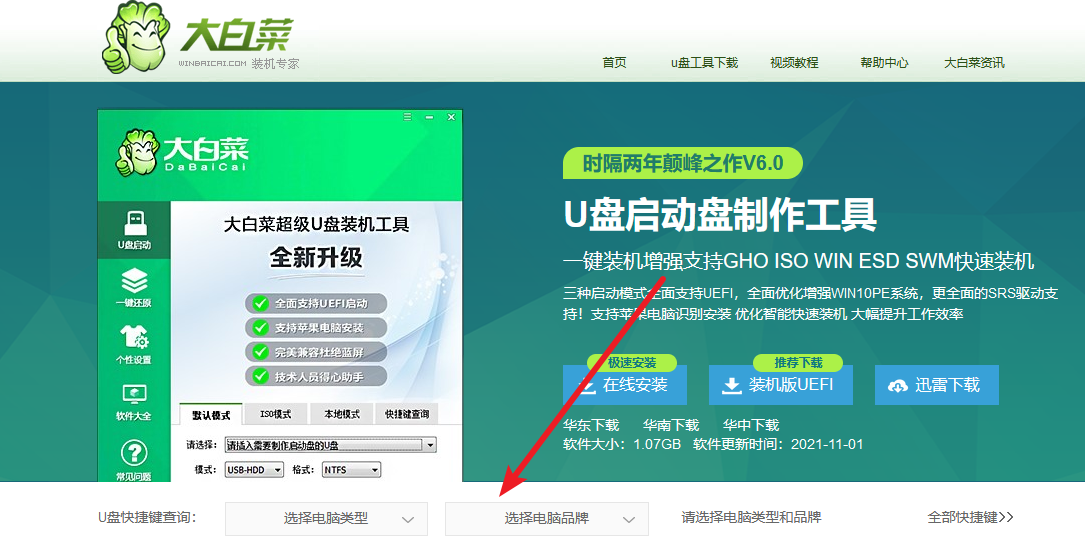This screenshot has height=551, width=1085.
Task: Open 个性设置 shirt icon
Action: coord(134,345)
